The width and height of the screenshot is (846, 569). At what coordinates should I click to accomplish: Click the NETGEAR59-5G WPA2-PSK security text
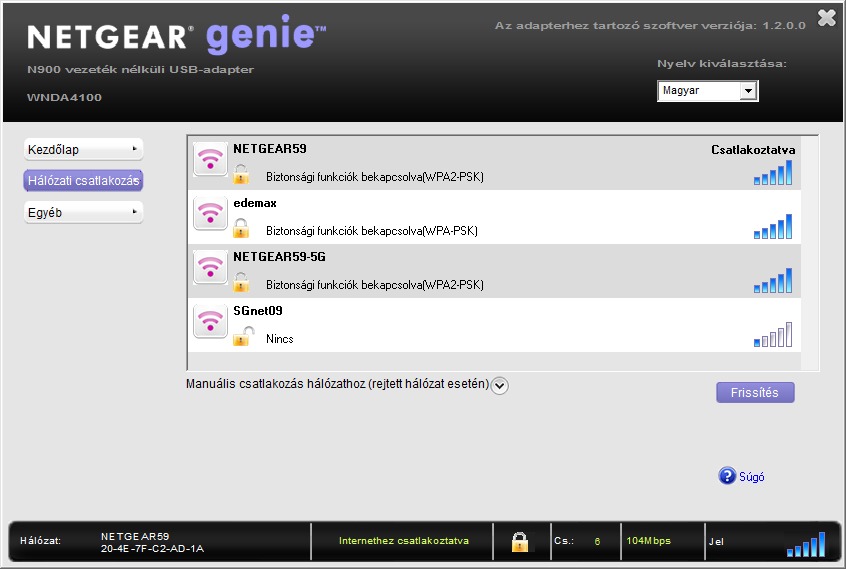click(374, 285)
